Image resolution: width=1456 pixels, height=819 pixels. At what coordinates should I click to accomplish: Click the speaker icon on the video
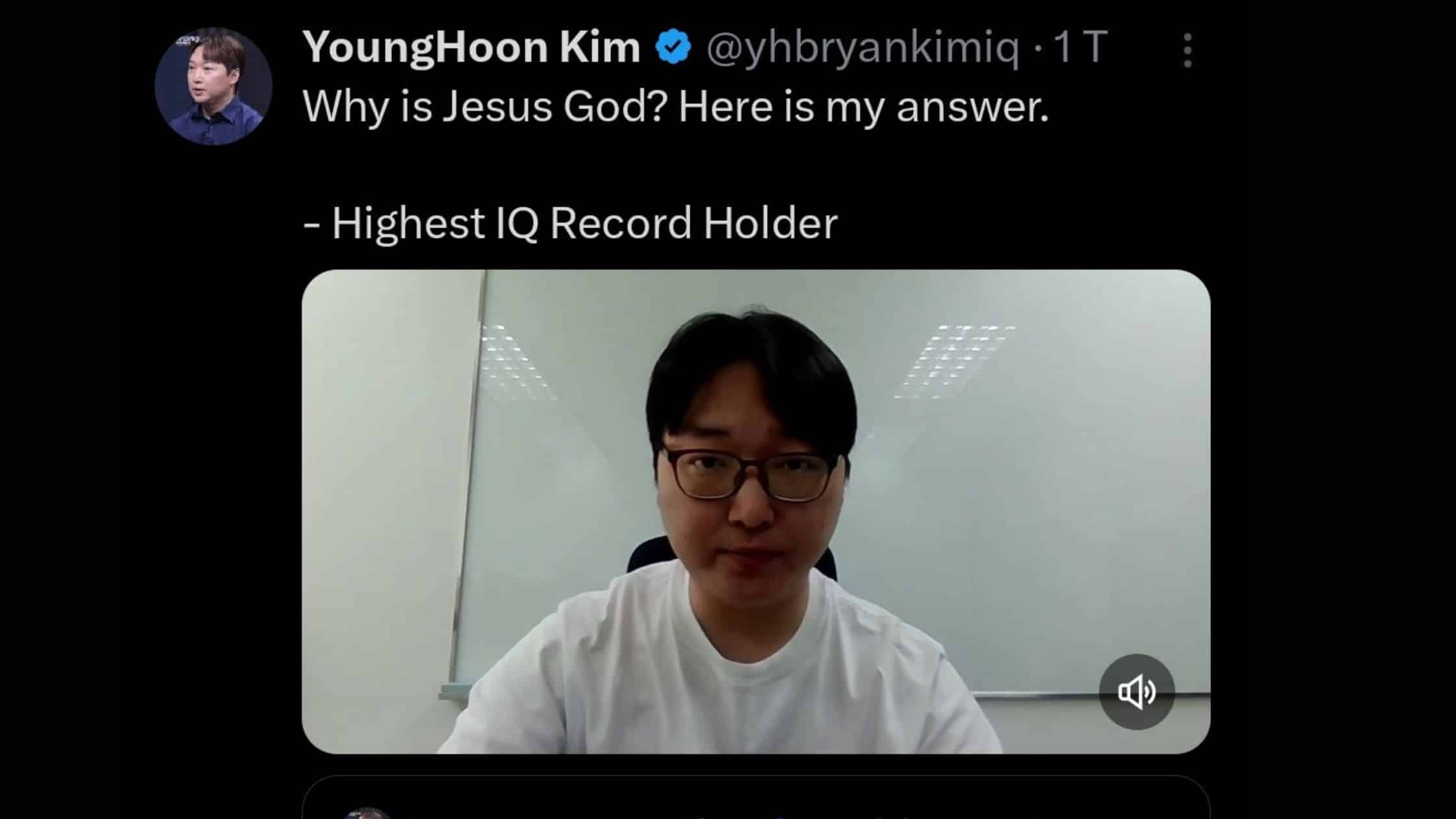pyautogui.click(x=1137, y=692)
